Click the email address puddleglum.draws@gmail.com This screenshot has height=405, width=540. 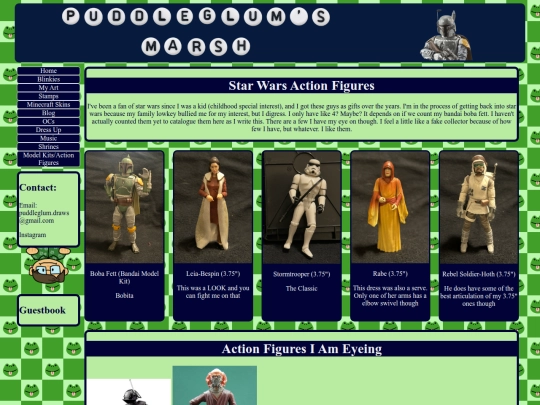click(44, 213)
